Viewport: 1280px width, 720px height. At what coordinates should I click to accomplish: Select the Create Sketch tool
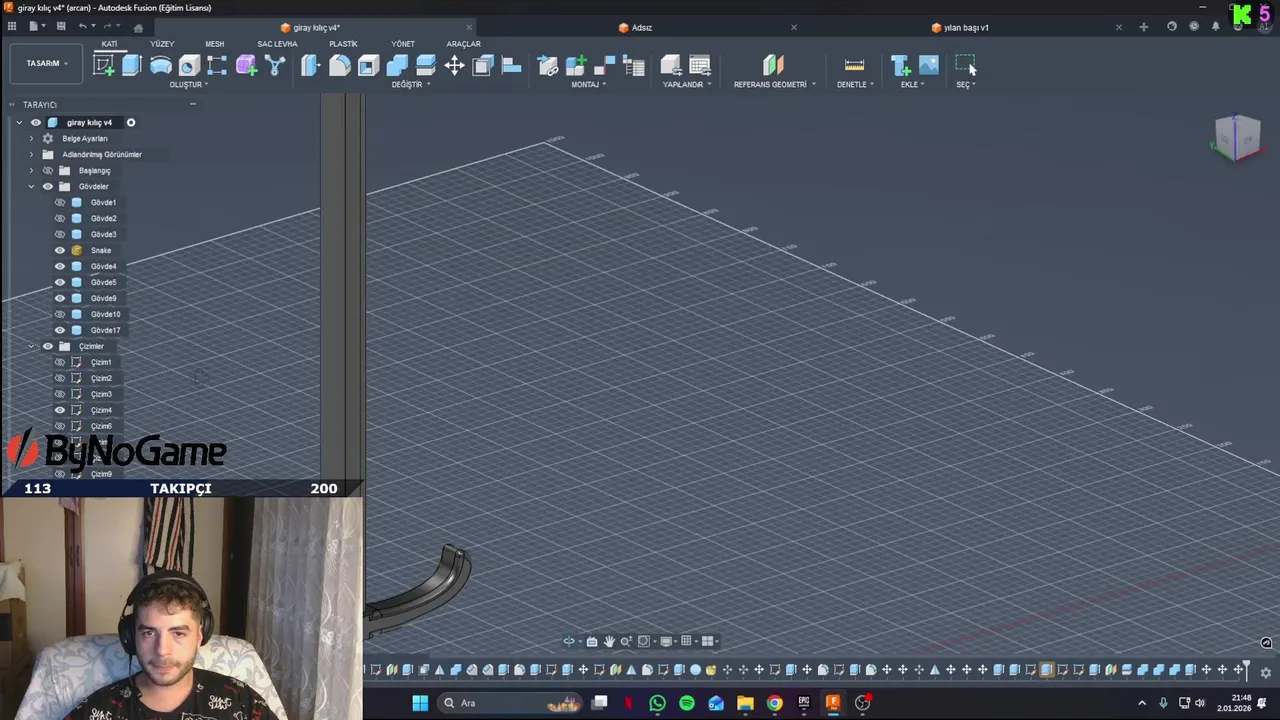coord(103,66)
